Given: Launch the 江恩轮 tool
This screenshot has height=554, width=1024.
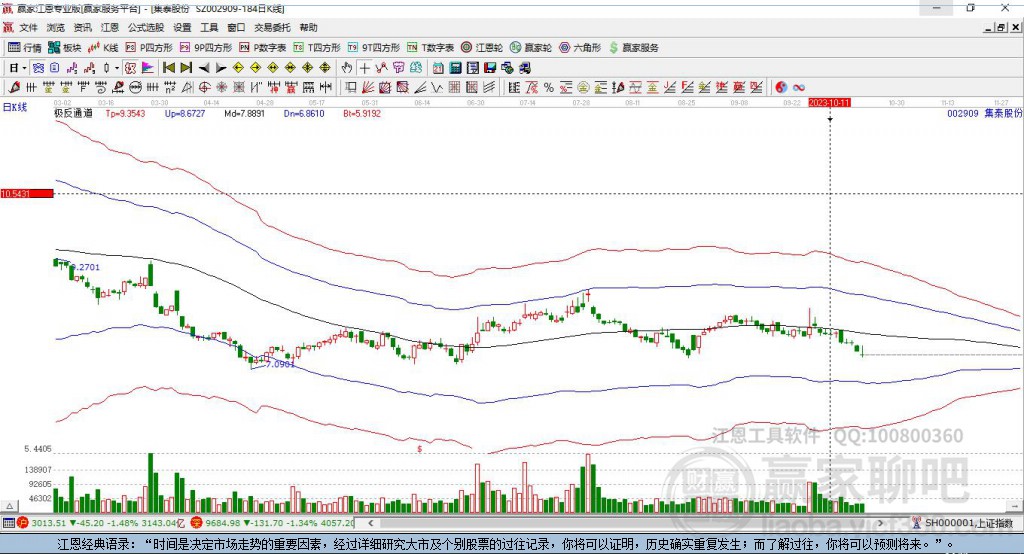Looking at the screenshot, I should coord(482,48).
